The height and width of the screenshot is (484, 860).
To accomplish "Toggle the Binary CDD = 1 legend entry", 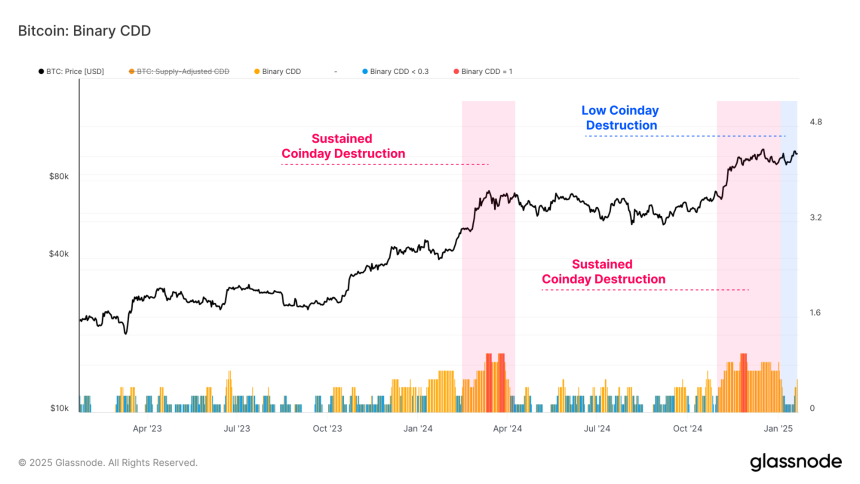I will pyautogui.click(x=483, y=71).
